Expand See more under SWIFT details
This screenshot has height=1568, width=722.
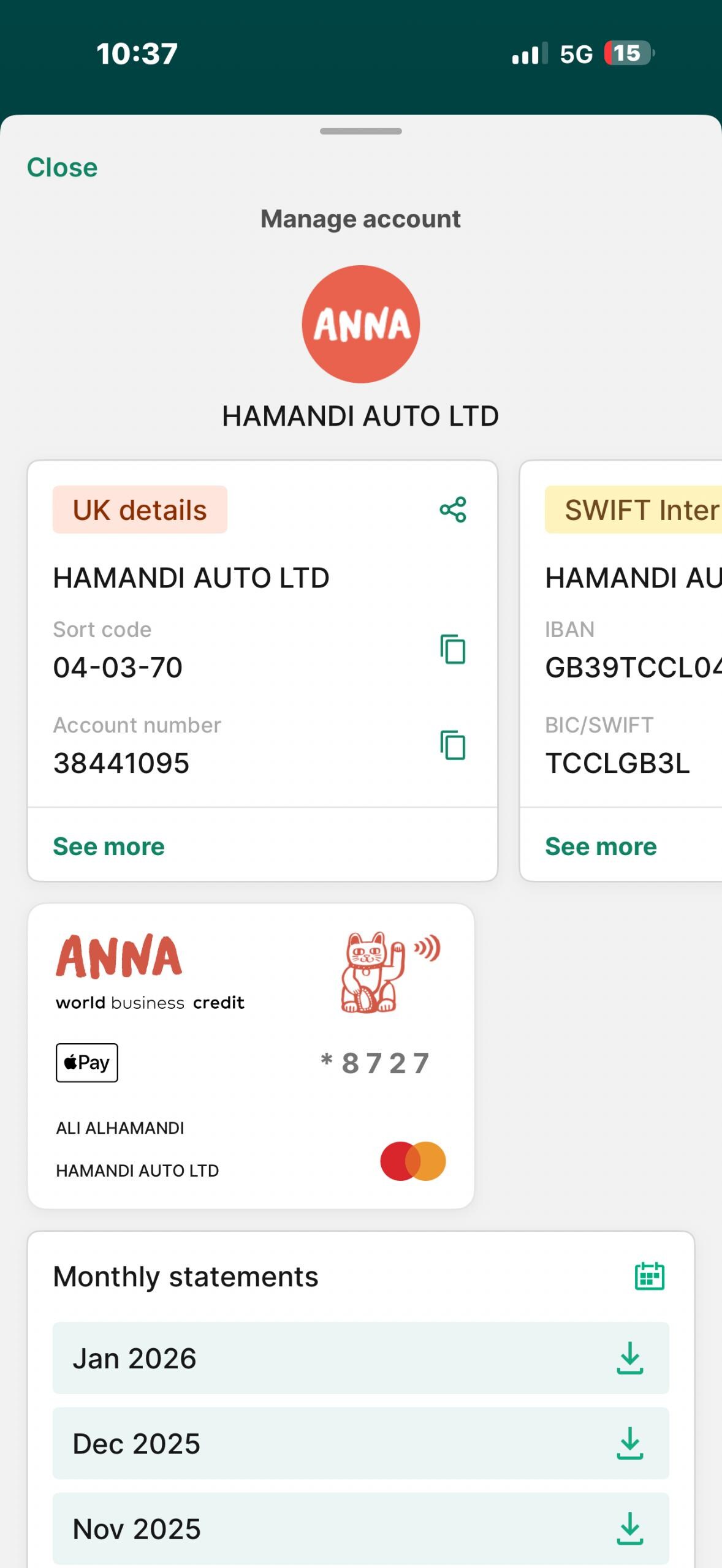(x=601, y=846)
